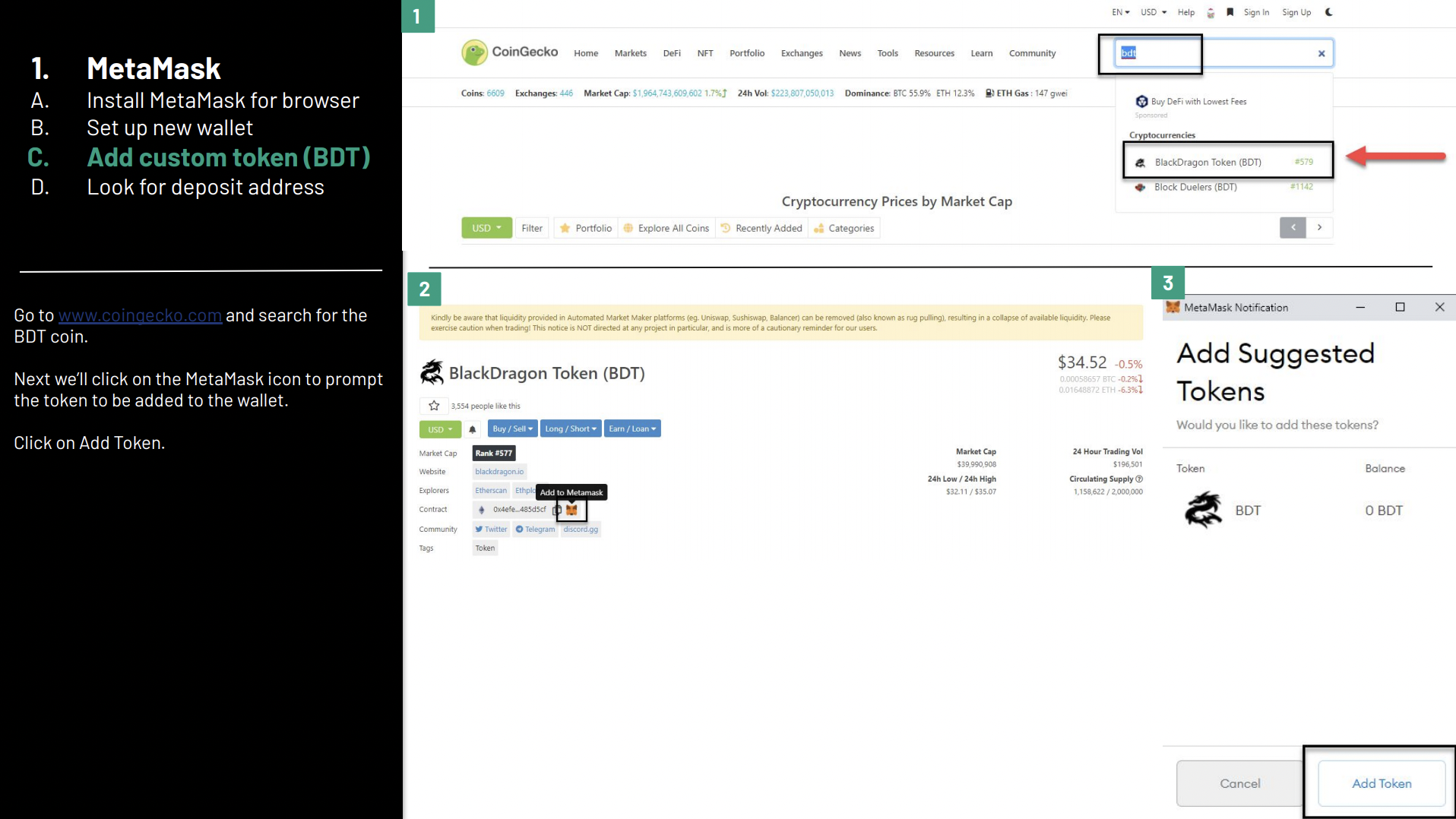
Task: Open the EN language dropdown
Action: (x=1121, y=12)
